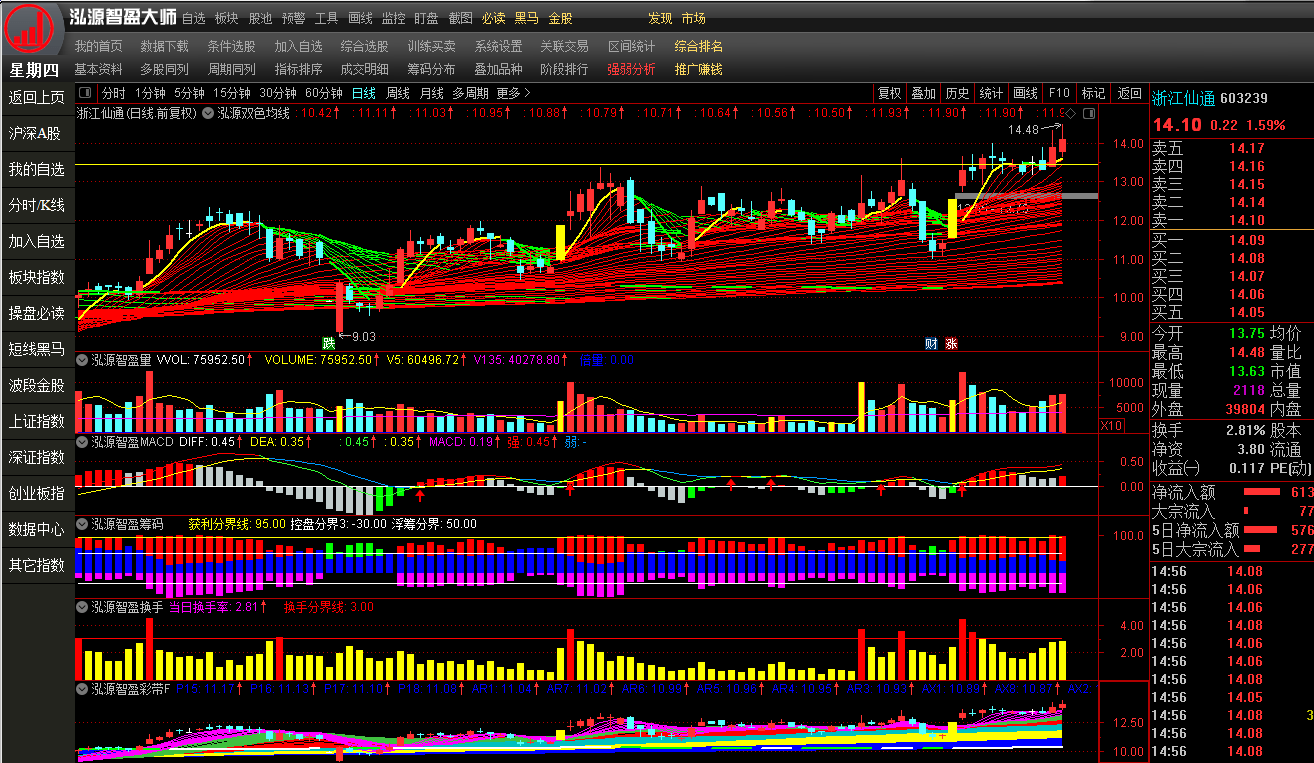Open 上证指数 in the sidebar
1314x763 pixels.
(x=37, y=421)
